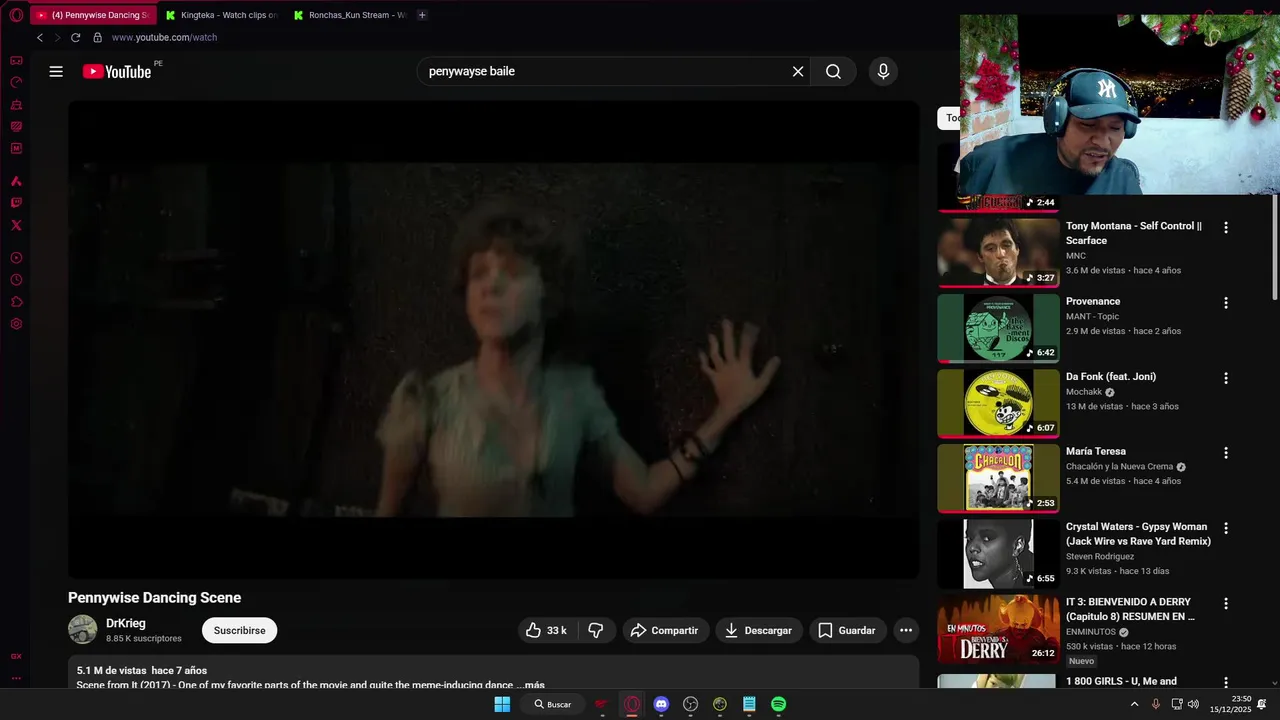
Task: Open the Opera GX main menu logo
Action: point(16,15)
